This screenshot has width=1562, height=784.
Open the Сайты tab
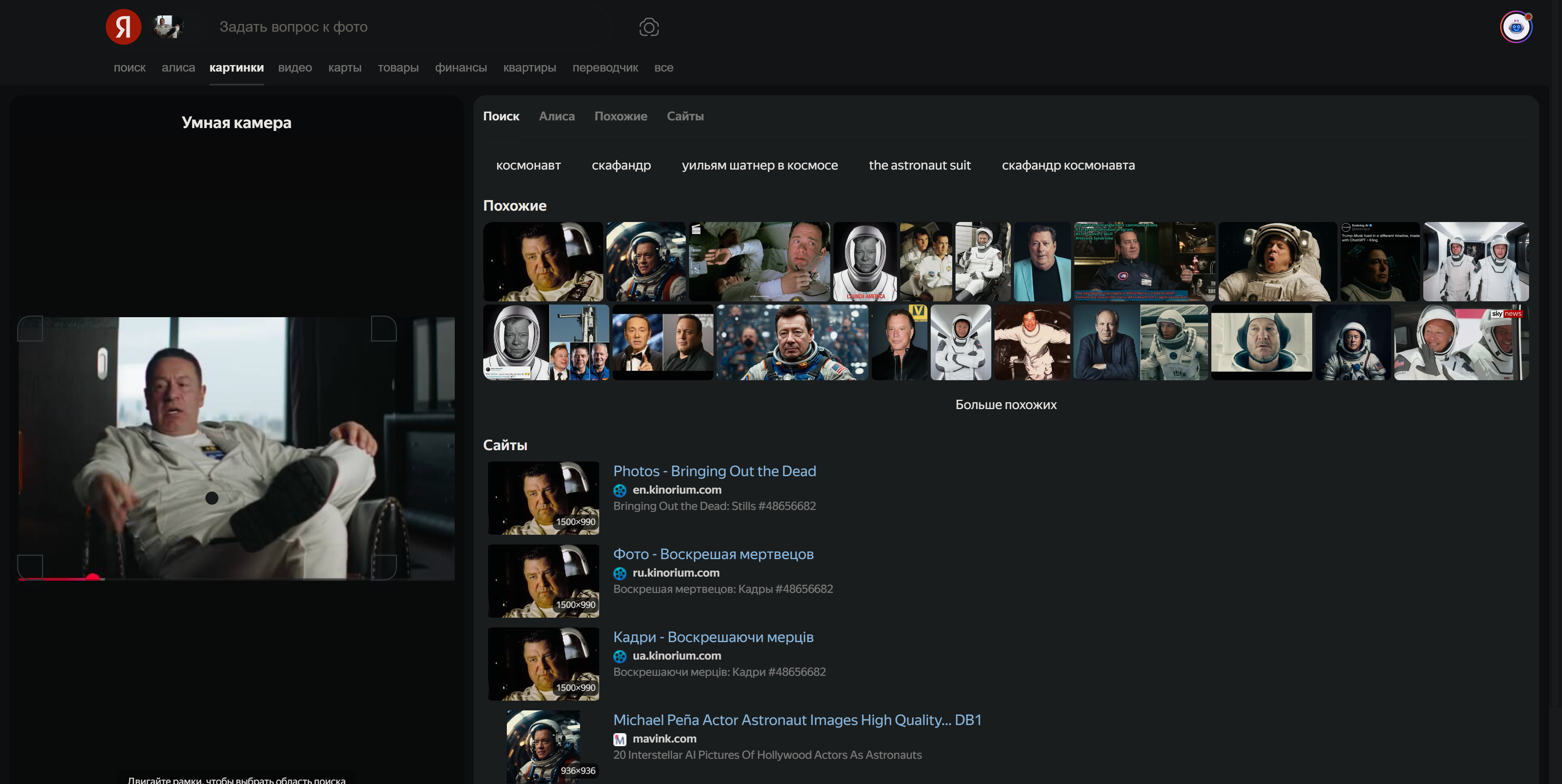coord(685,116)
